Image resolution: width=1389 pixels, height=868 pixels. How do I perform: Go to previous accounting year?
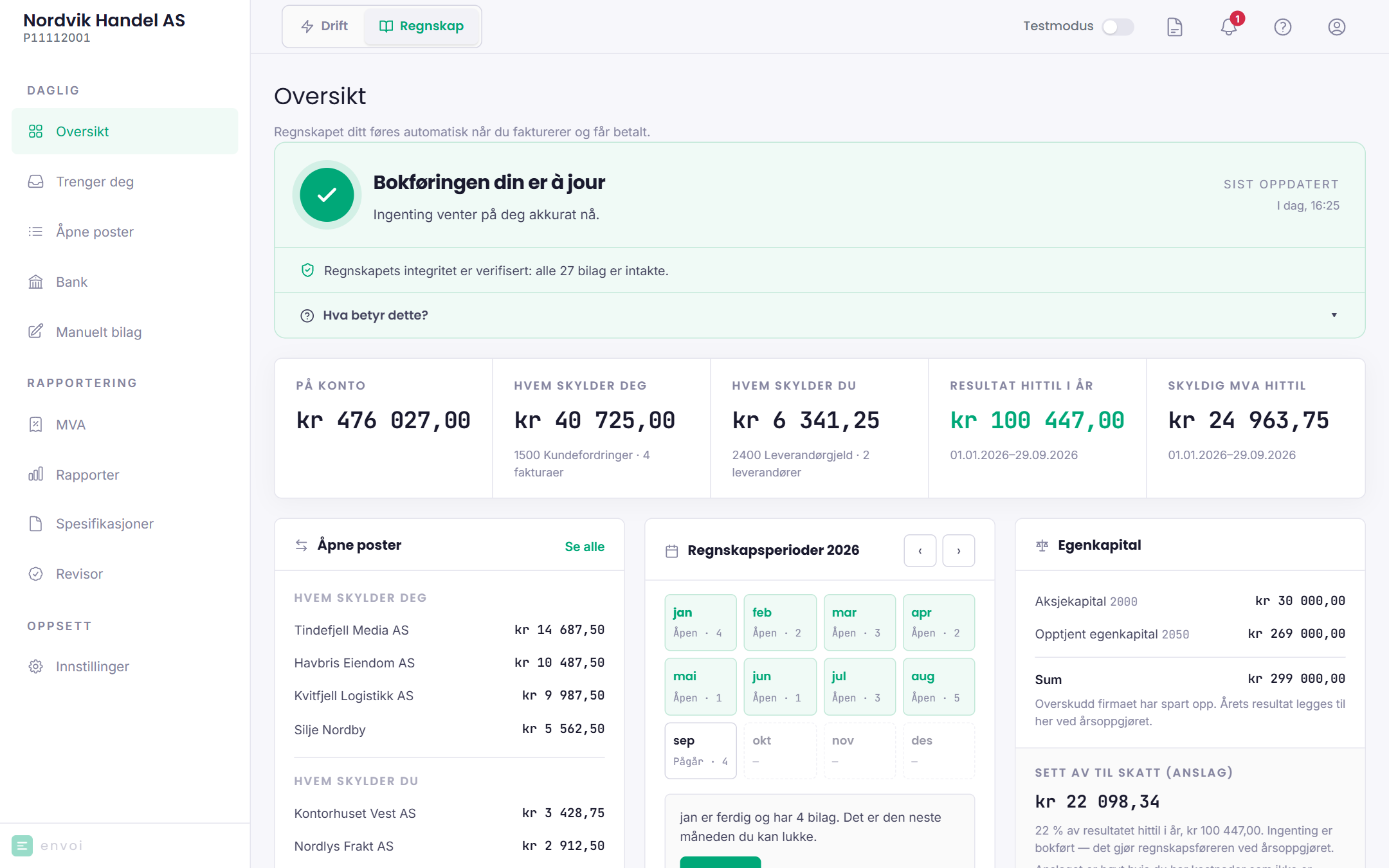[x=920, y=550]
